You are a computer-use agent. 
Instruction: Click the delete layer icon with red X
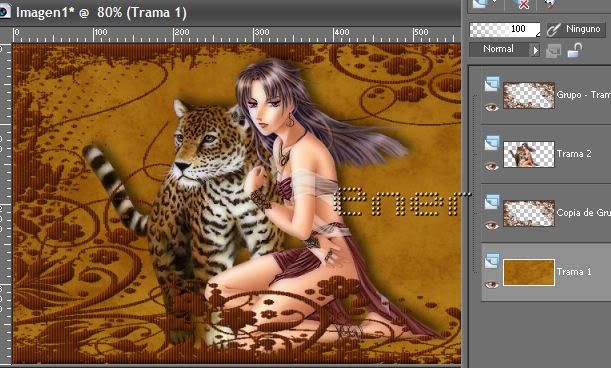[x=521, y=4]
